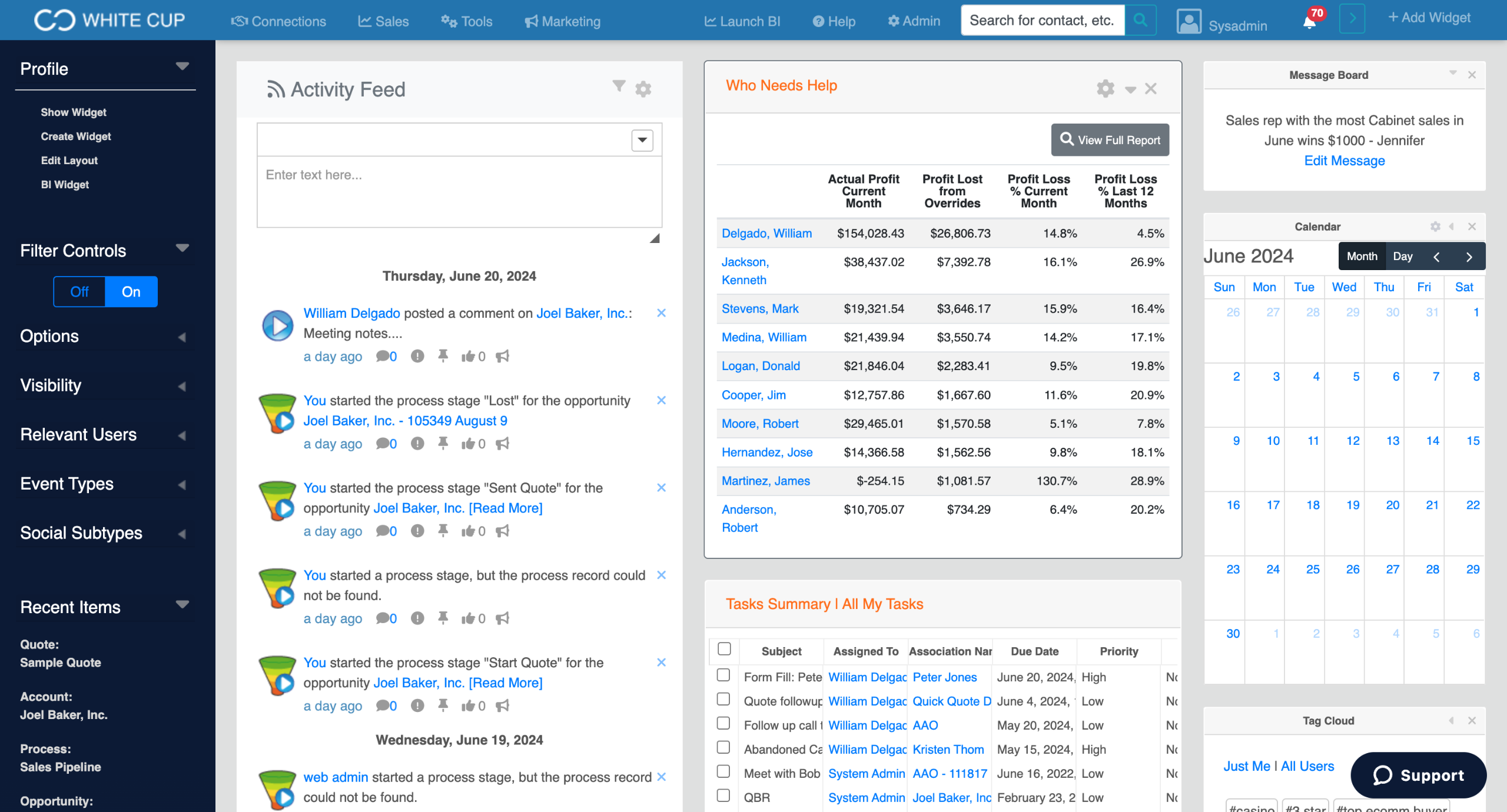Click pin icon on William Delgado post

[443, 356]
